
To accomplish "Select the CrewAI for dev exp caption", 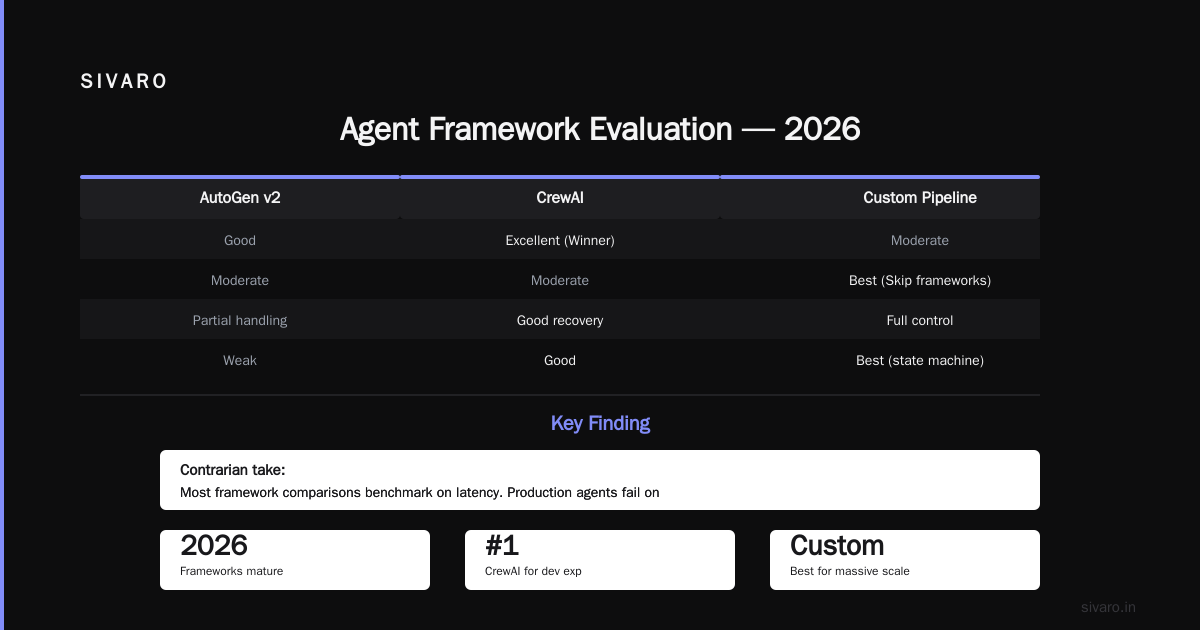I will coord(533,571).
